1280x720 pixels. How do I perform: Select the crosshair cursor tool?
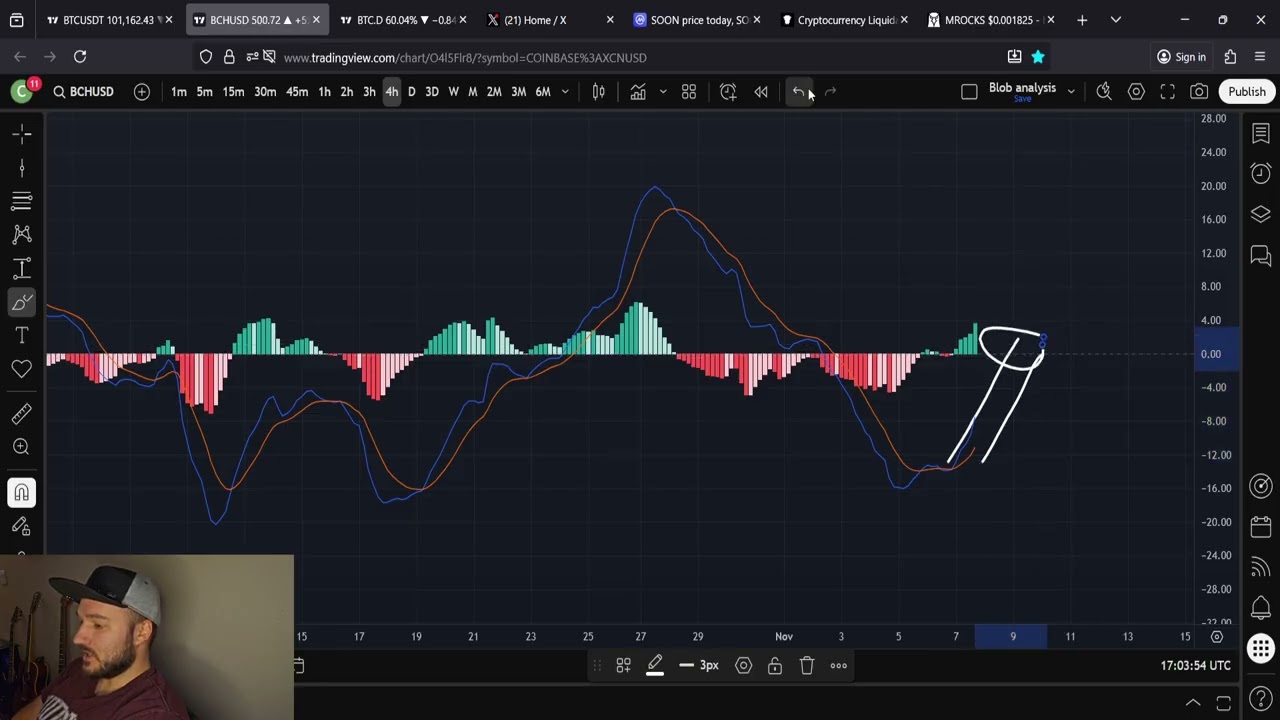coord(22,133)
